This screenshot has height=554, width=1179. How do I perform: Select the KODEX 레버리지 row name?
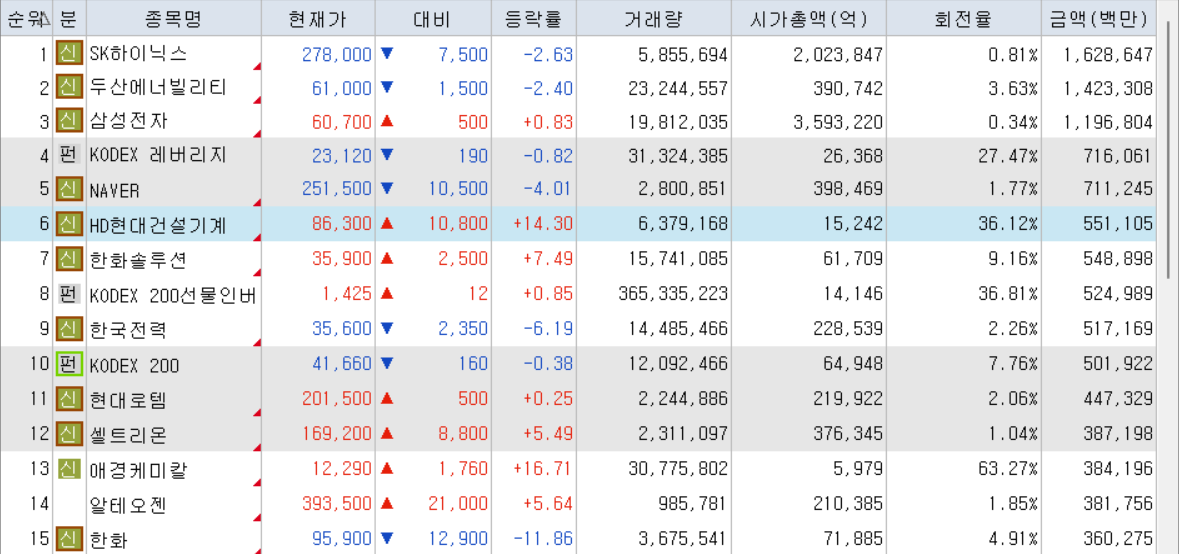pyautogui.click(x=158, y=156)
